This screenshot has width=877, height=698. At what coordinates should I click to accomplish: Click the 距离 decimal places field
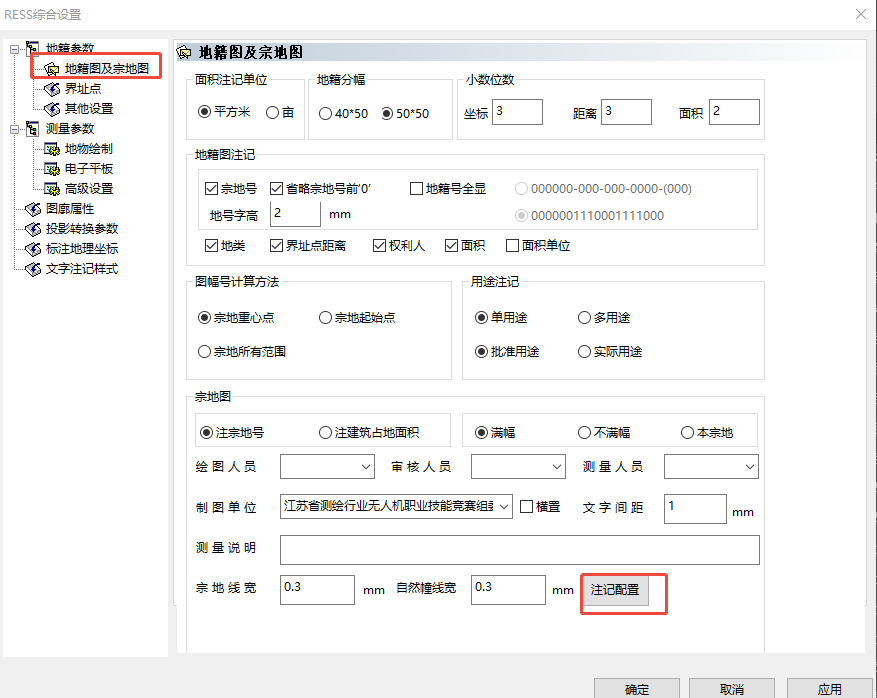pyautogui.click(x=626, y=112)
